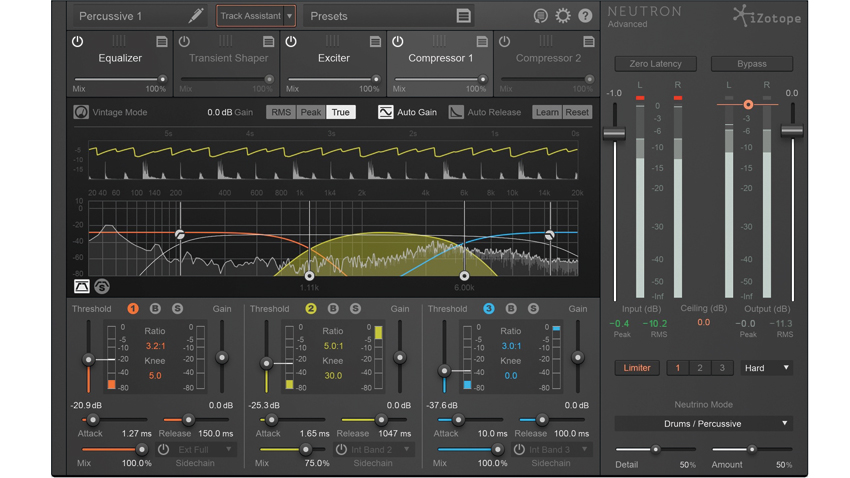Viewport: 850px width, 478px height.
Task: Solo band 3 with S icon
Action: tap(533, 308)
